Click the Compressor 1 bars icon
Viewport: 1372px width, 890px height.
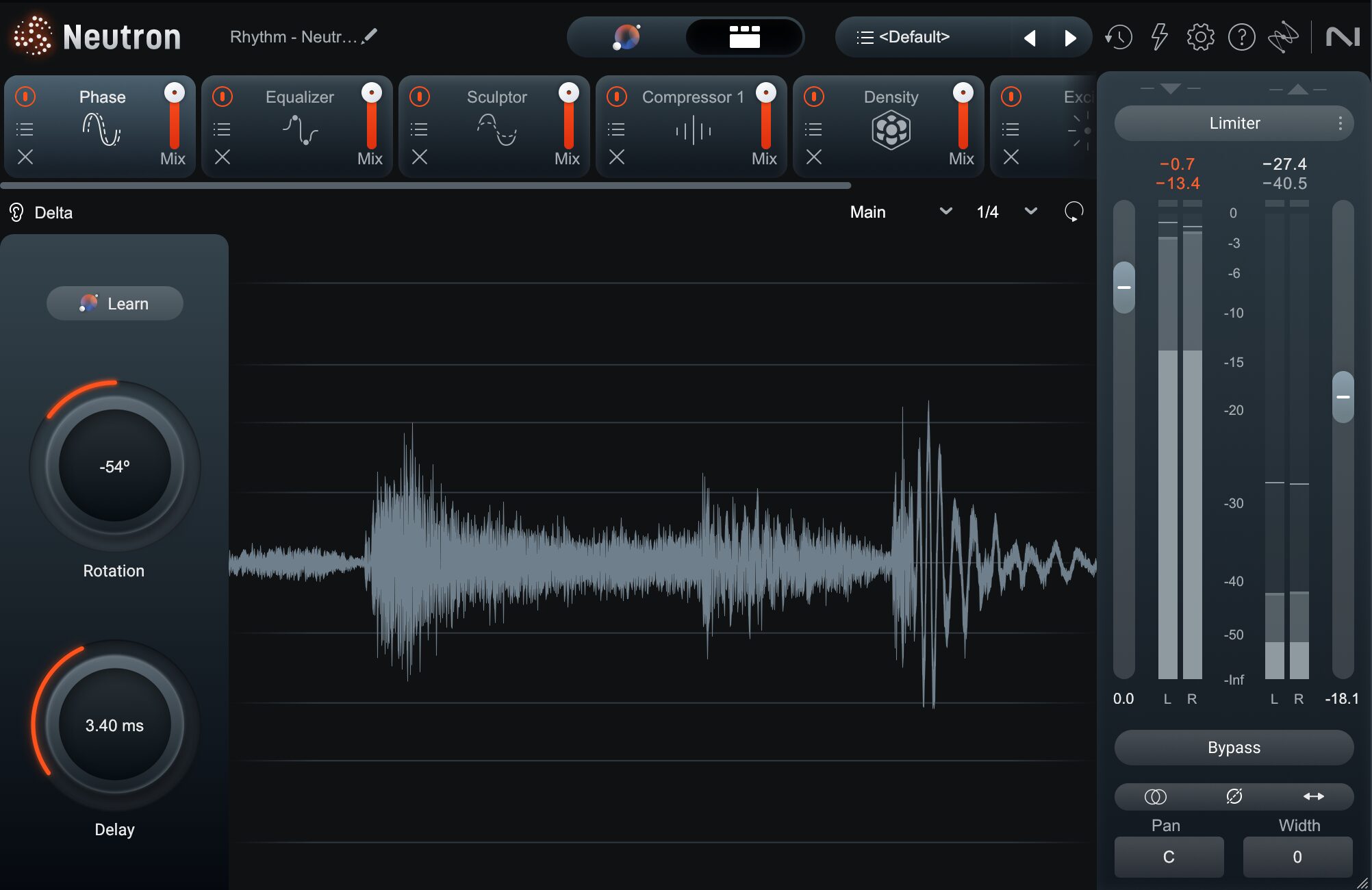(693, 130)
